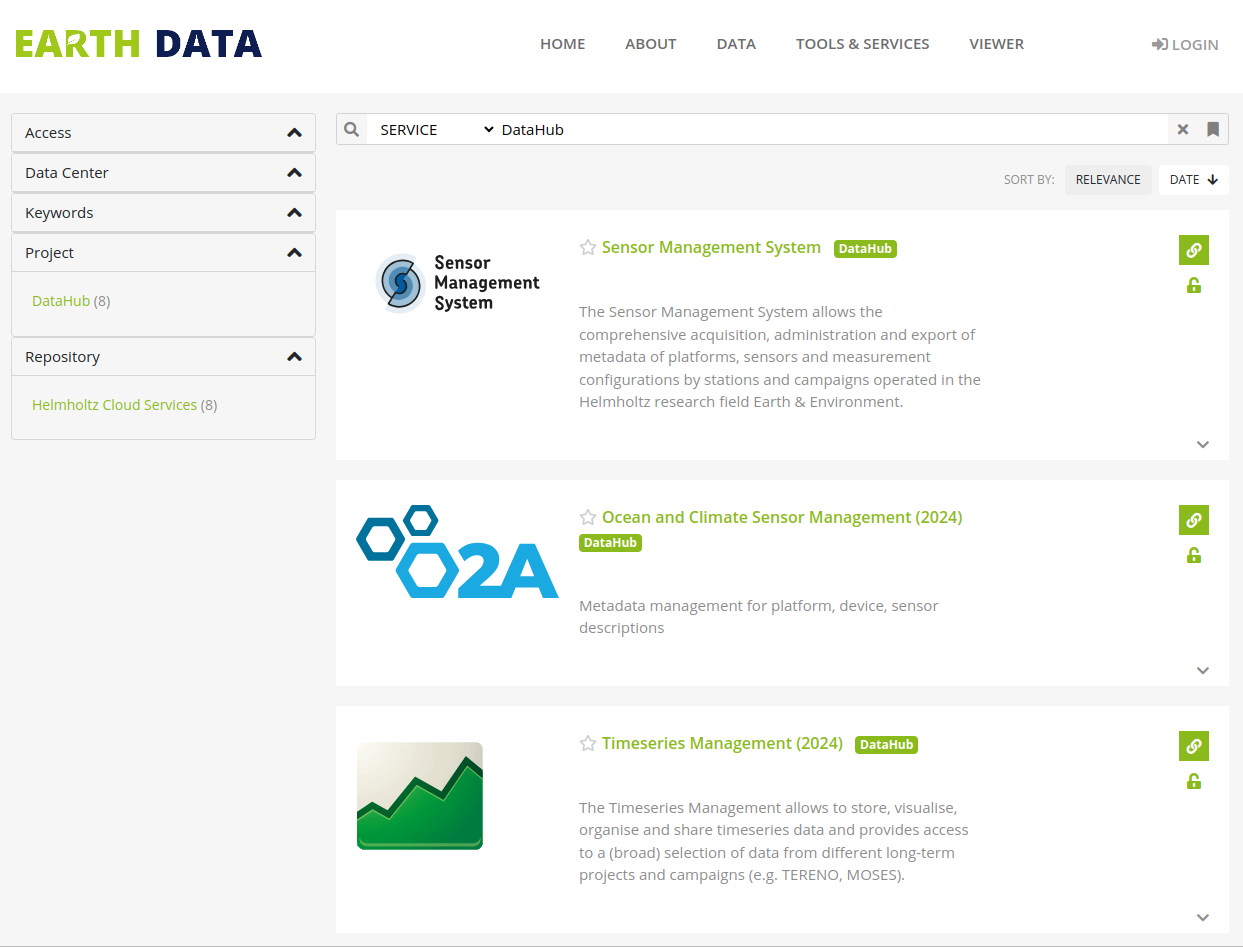Click the bookmark icon in search bar

1213,129
